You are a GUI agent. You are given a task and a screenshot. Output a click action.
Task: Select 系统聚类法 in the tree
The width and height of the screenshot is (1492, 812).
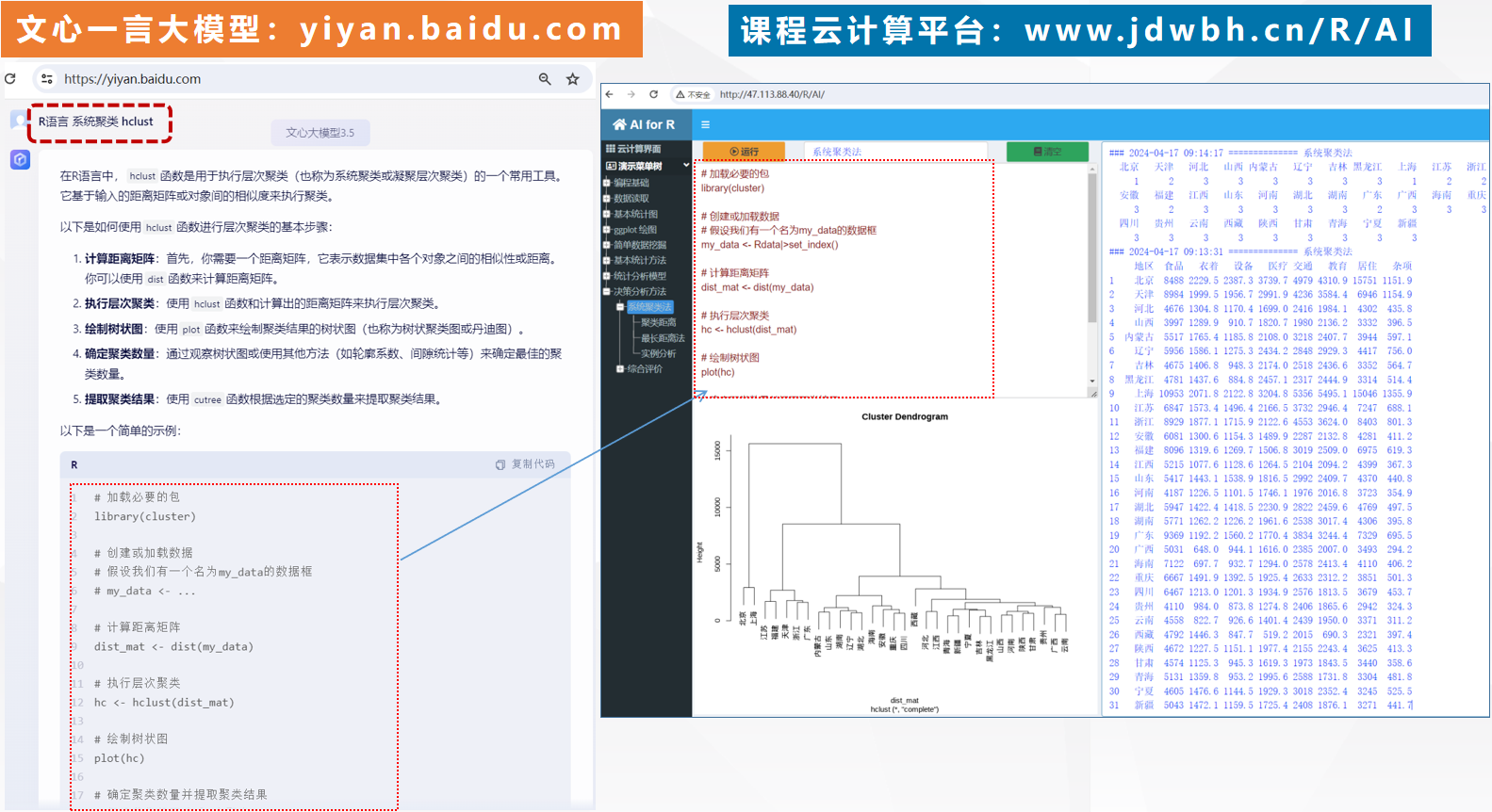coord(650,307)
